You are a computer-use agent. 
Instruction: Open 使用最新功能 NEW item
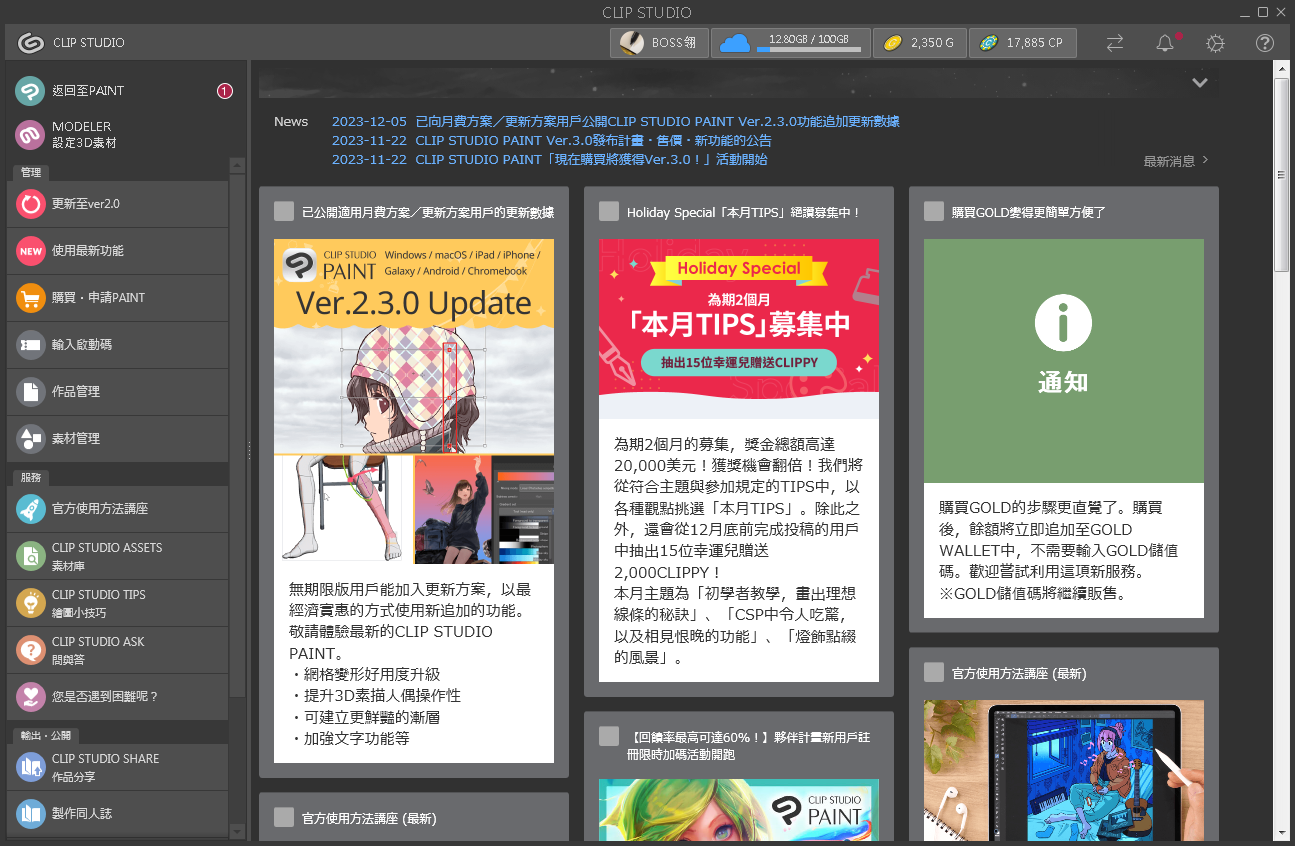pyautogui.click(x=117, y=251)
